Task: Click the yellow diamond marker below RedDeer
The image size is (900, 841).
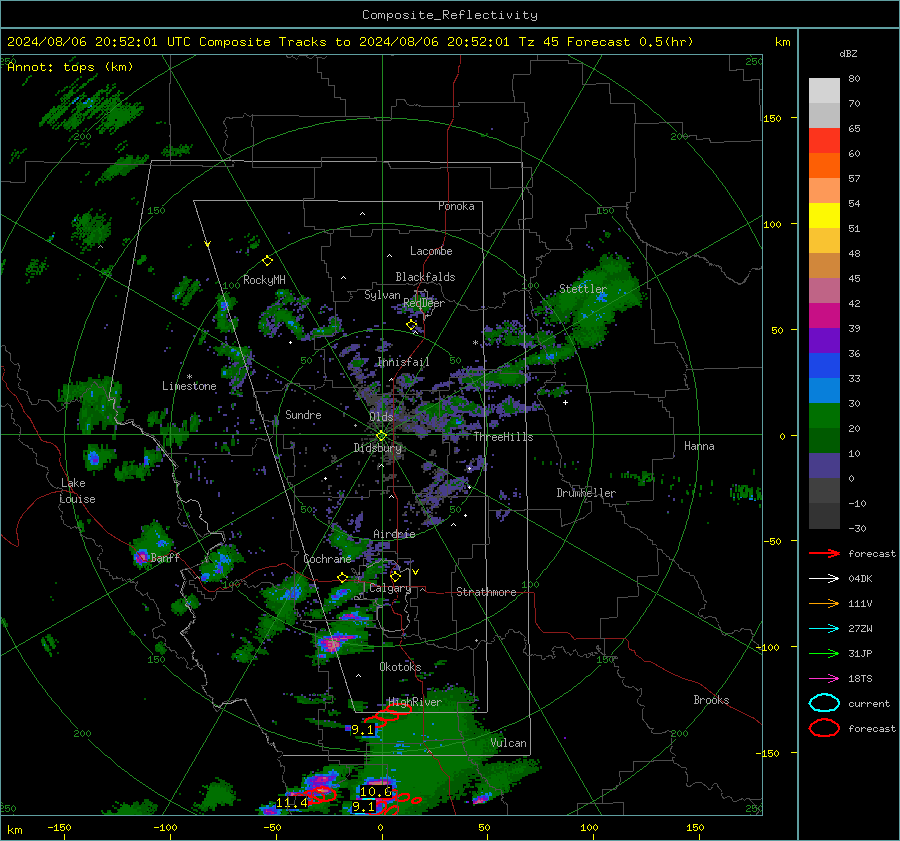Action: click(411, 325)
